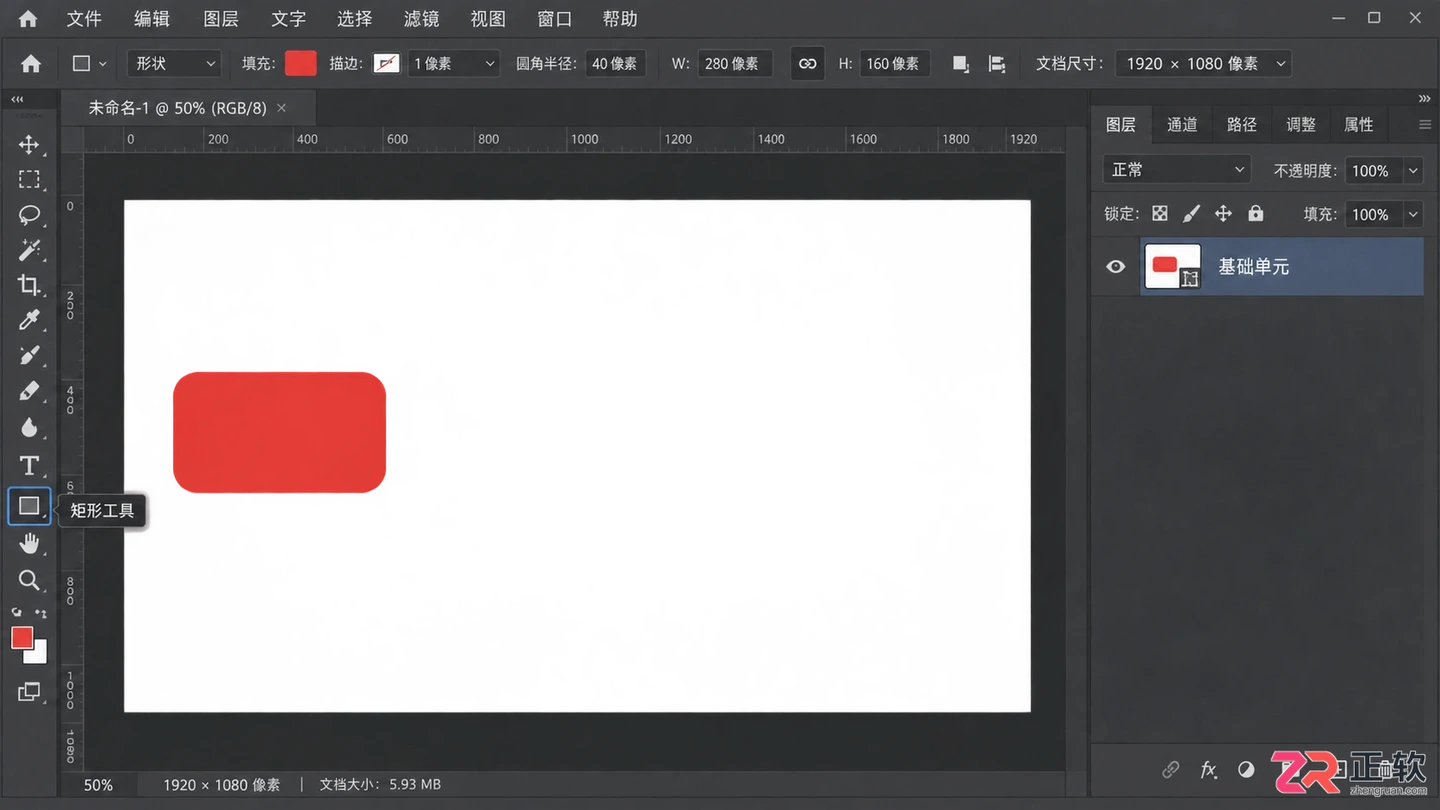Open the 形状 tool mode dropdown

coord(173,63)
